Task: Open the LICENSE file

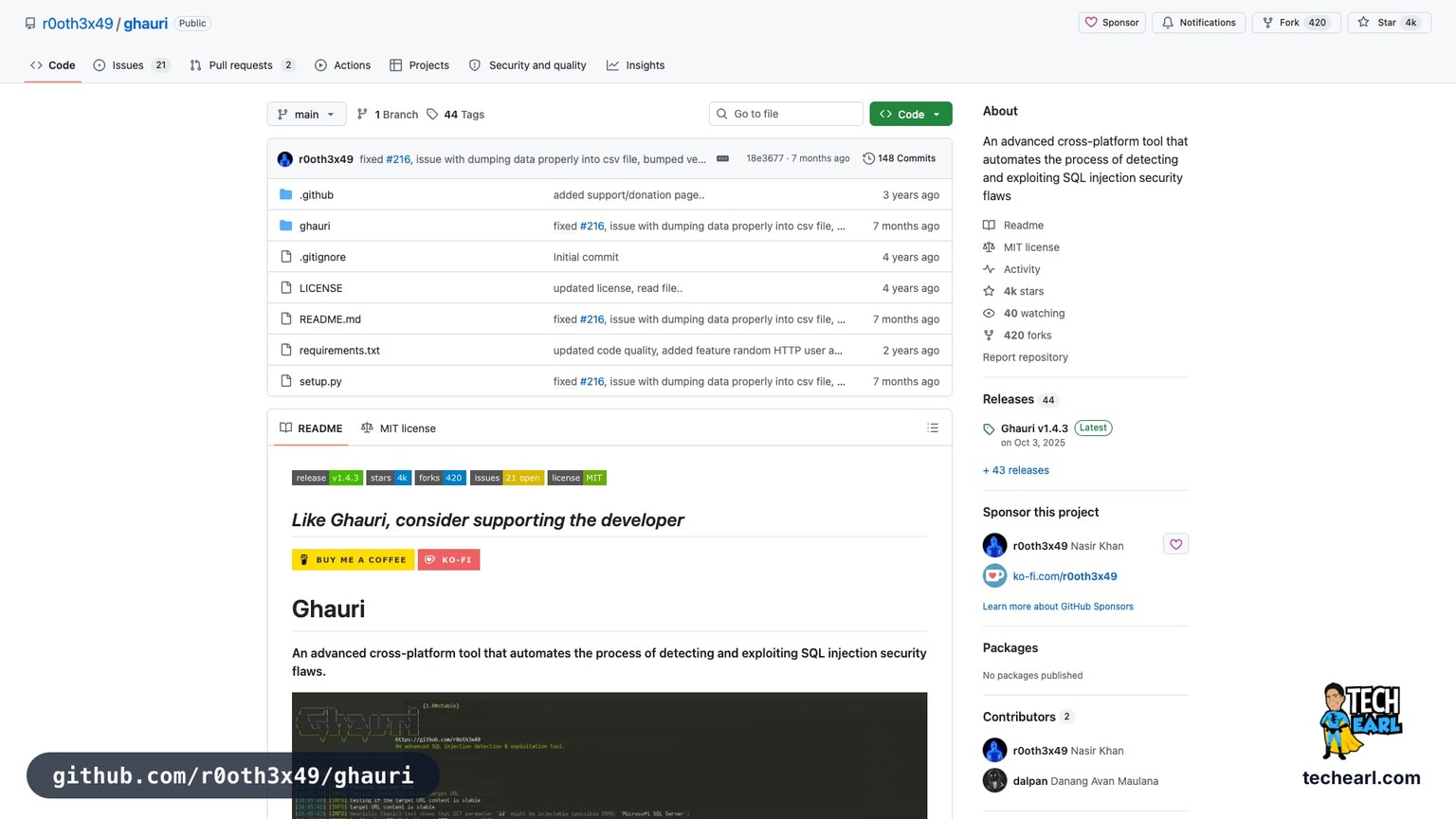Action: [x=320, y=288]
